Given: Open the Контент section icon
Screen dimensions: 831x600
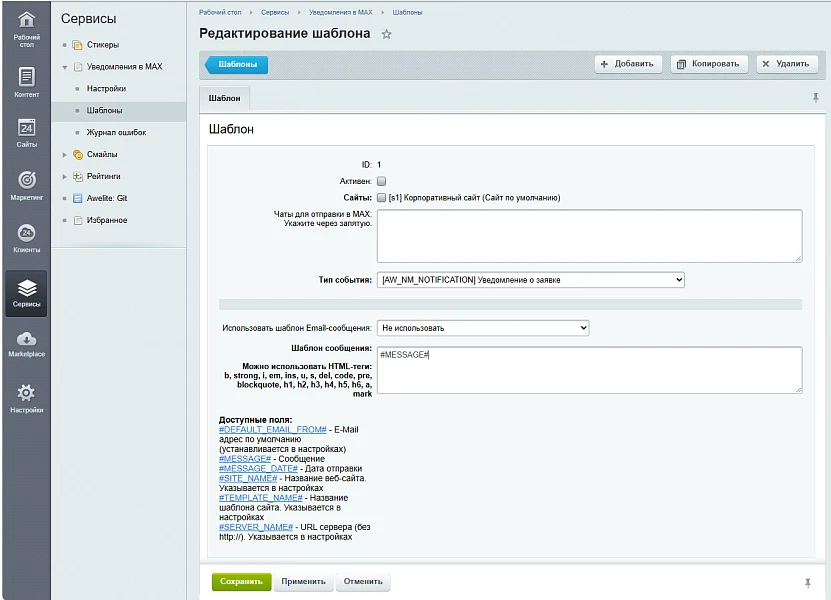Looking at the screenshot, I should pyautogui.click(x=26, y=77).
